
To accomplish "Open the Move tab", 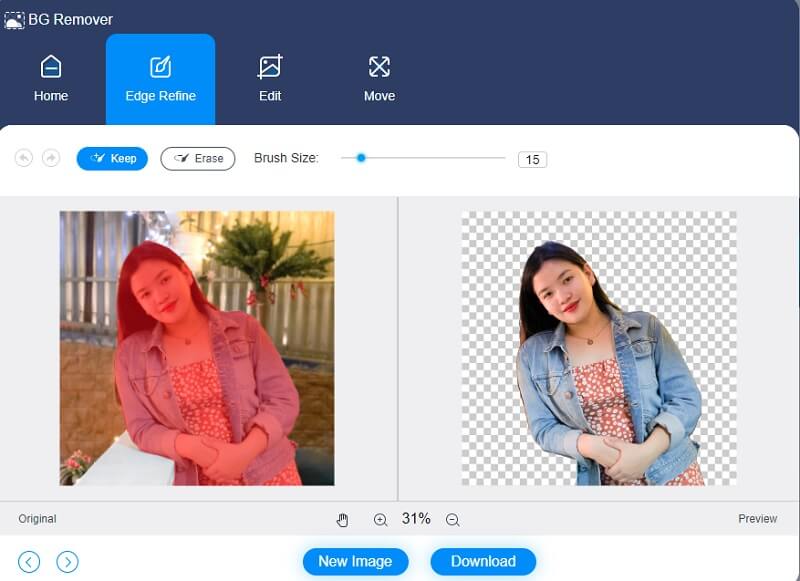I will click(379, 79).
